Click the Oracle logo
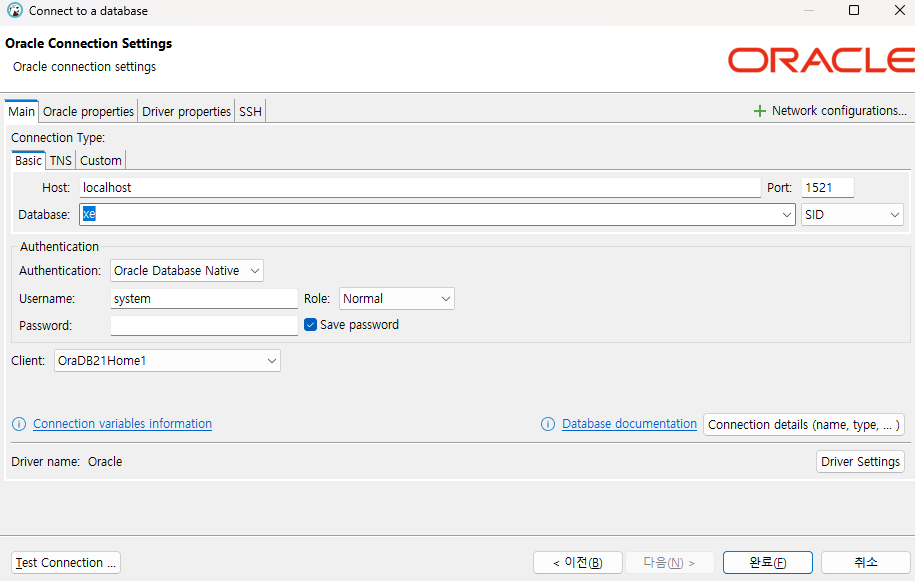Image resolution: width=915 pixels, height=581 pixels. point(821,60)
